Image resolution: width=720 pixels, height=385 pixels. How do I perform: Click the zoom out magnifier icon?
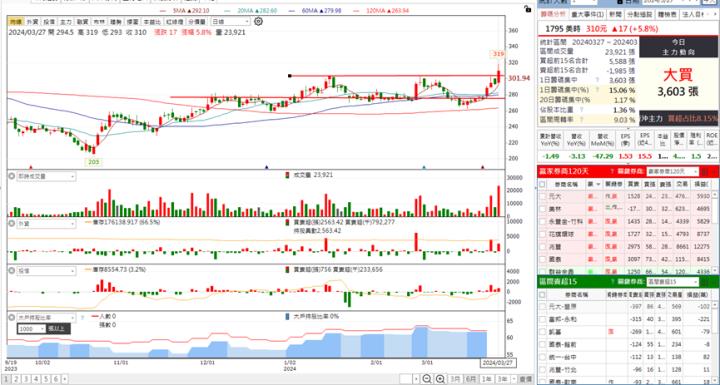(x=427, y=379)
